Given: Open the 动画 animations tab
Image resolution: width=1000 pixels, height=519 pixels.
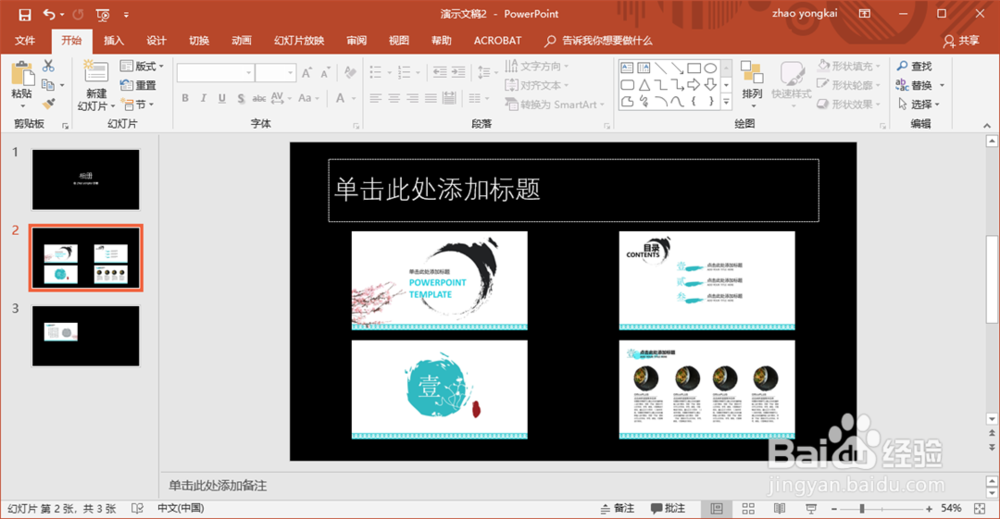Looking at the screenshot, I should click(x=241, y=41).
